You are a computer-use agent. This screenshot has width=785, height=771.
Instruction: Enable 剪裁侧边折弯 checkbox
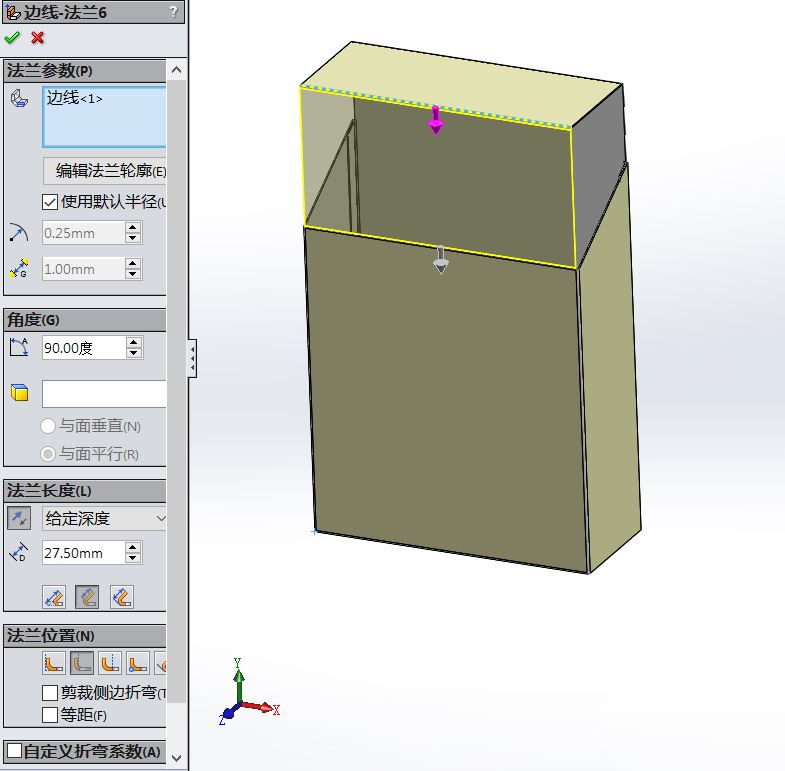[50, 693]
